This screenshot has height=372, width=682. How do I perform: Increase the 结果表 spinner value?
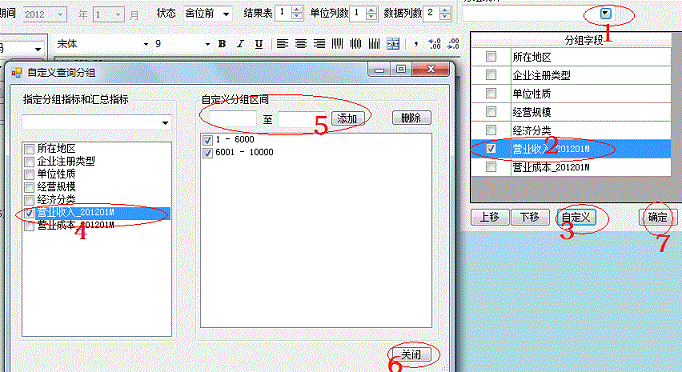[297, 10]
